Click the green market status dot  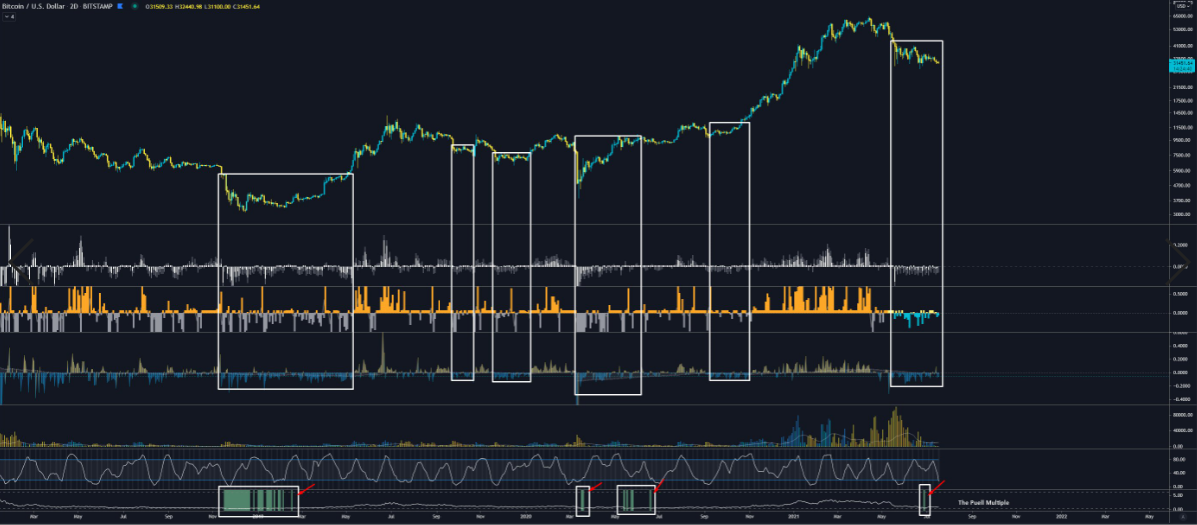pos(134,6)
